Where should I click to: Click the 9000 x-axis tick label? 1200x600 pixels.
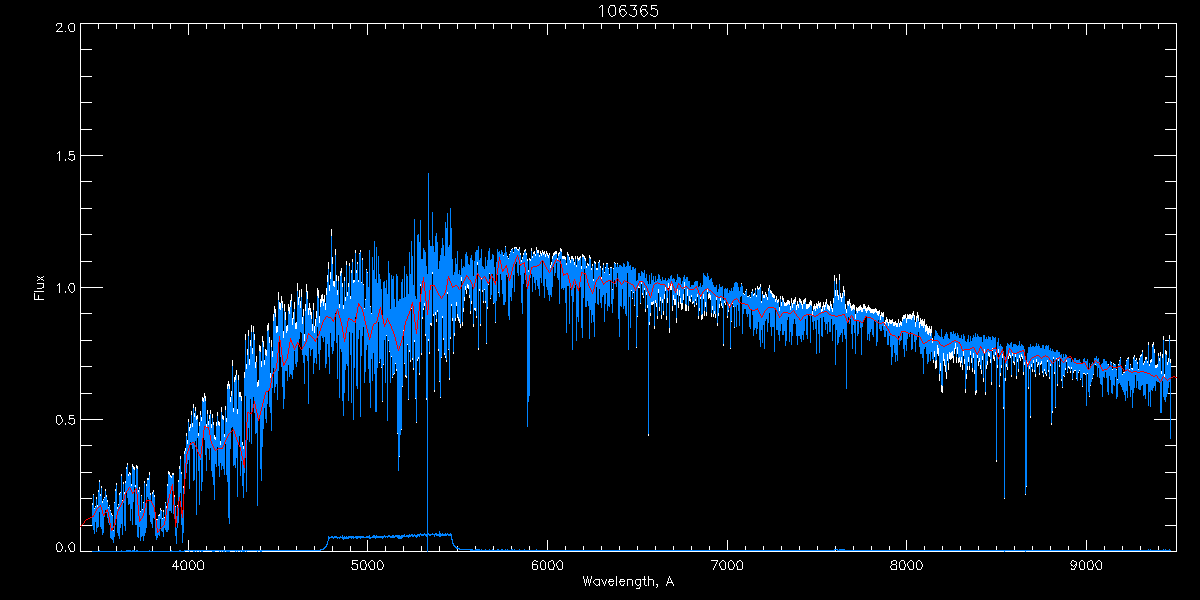(1087, 565)
